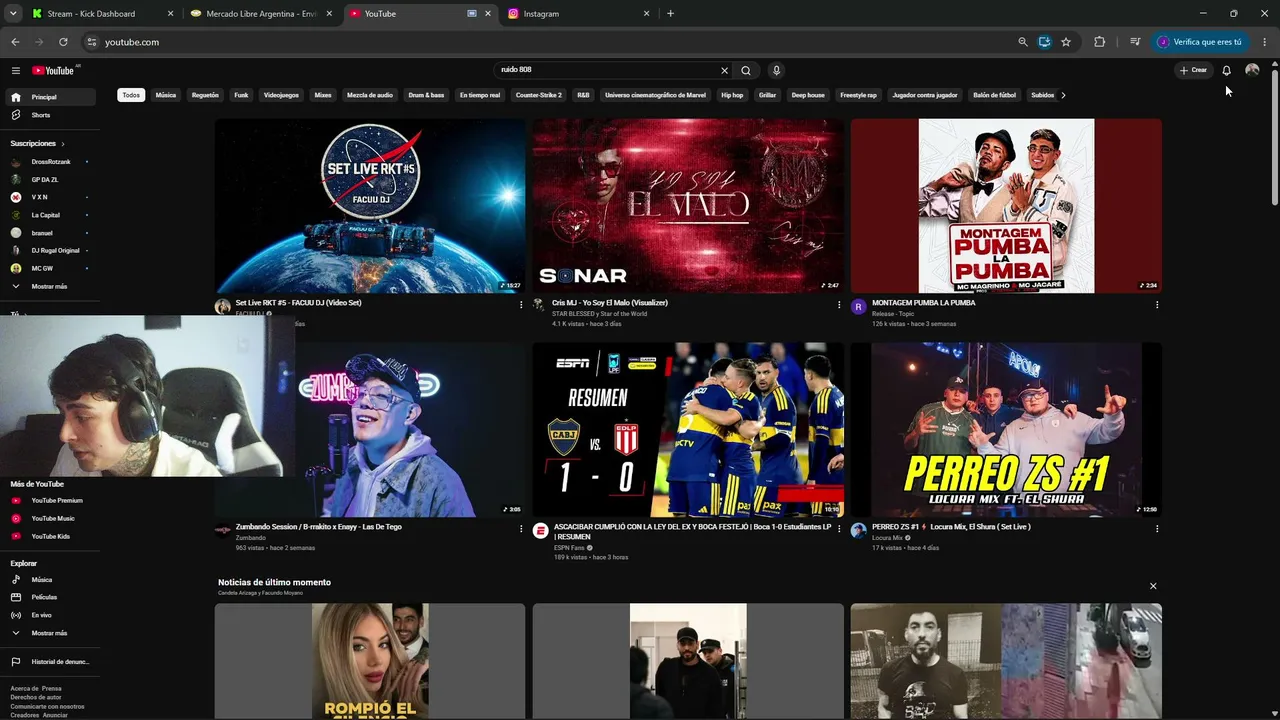Expand subscriptions with Mostrar más below MC GW
This screenshot has height=720, width=1280.
tap(52, 286)
